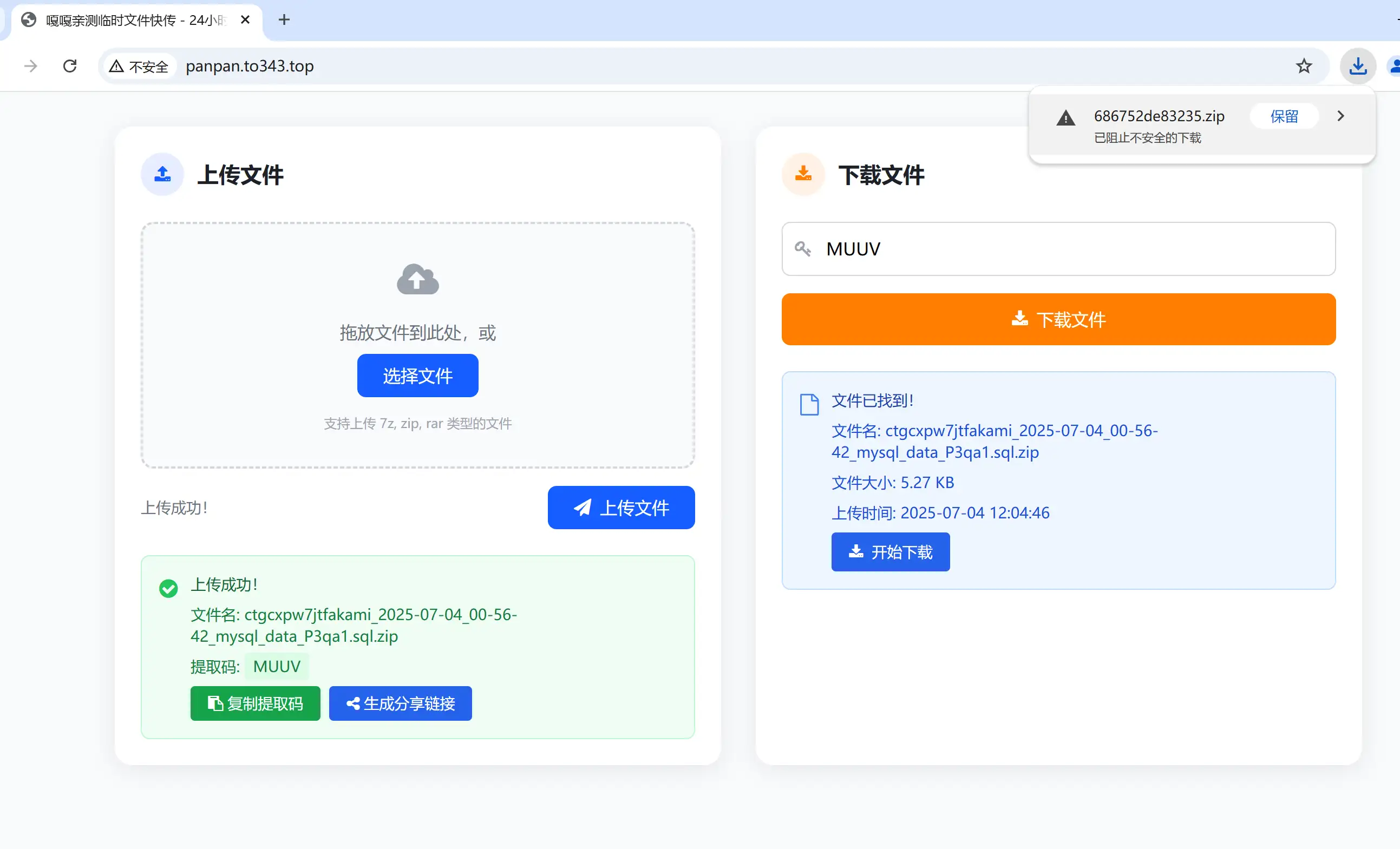Viewport: 1400px width, 849px height.
Task: Click the blocked download warning triangle icon
Action: pos(1065,118)
